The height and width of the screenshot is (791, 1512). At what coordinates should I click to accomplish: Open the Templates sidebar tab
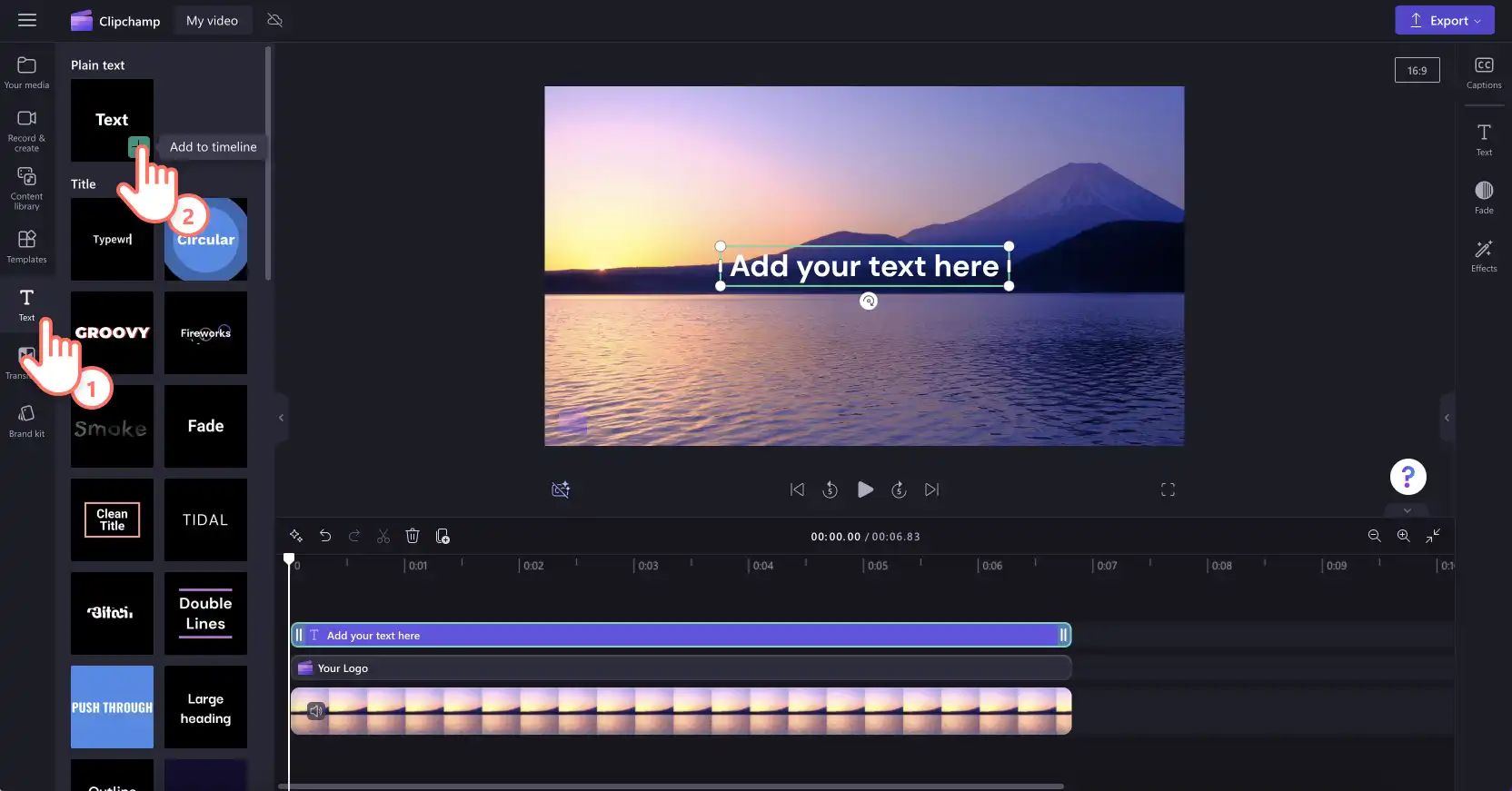click(26, 247)
